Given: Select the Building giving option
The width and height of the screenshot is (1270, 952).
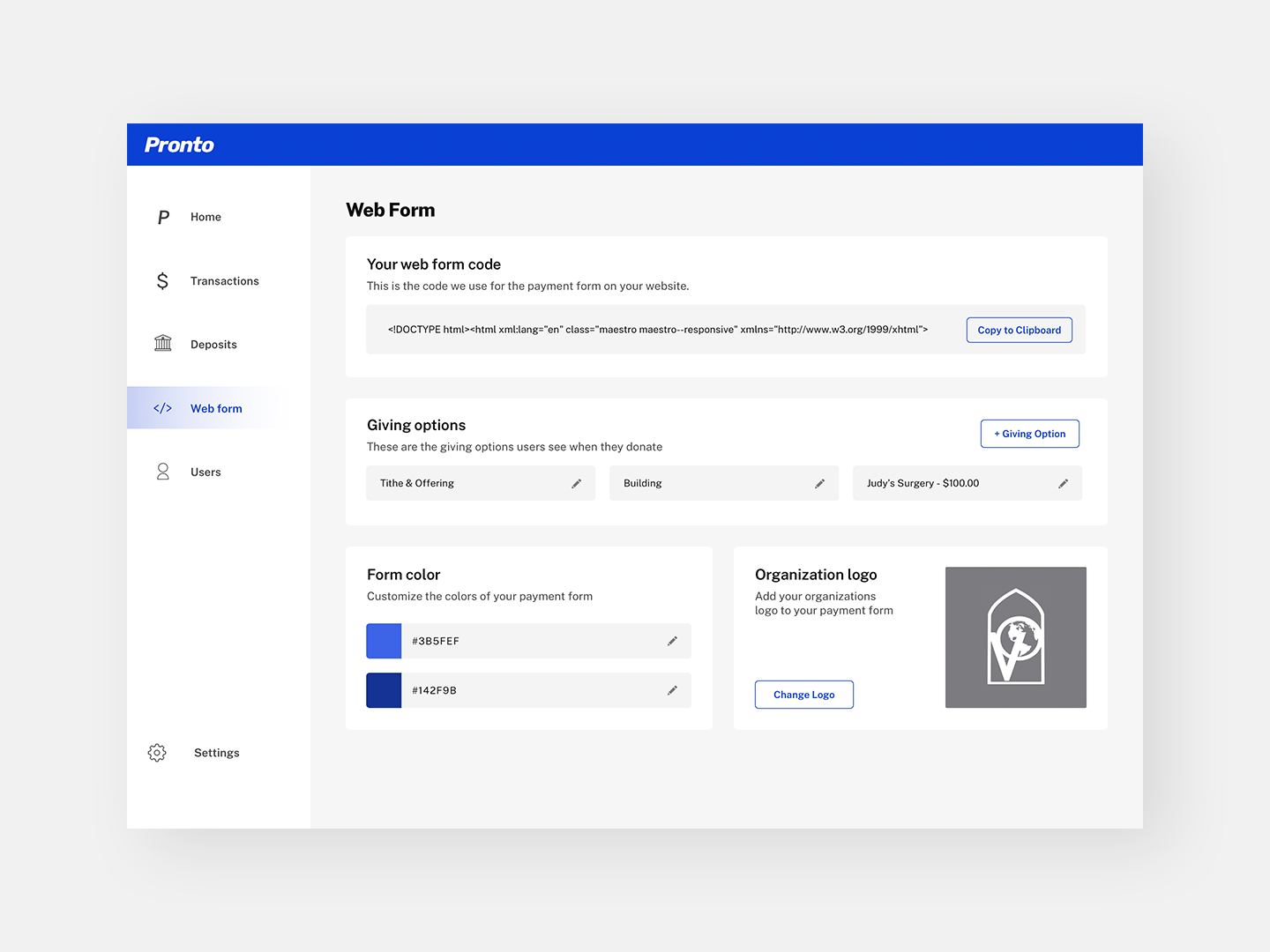Looking at the screenshot, I should coord(724,483).
